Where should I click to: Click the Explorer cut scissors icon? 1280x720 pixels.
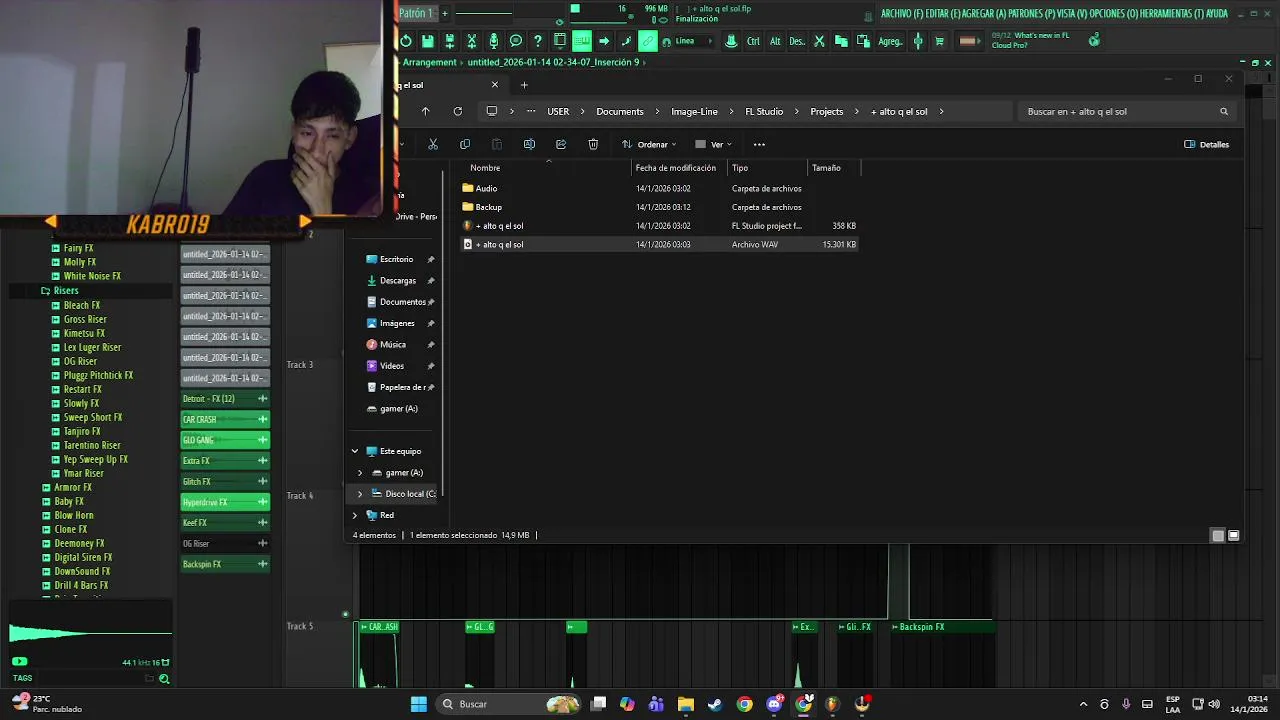[x=433, y=144]
